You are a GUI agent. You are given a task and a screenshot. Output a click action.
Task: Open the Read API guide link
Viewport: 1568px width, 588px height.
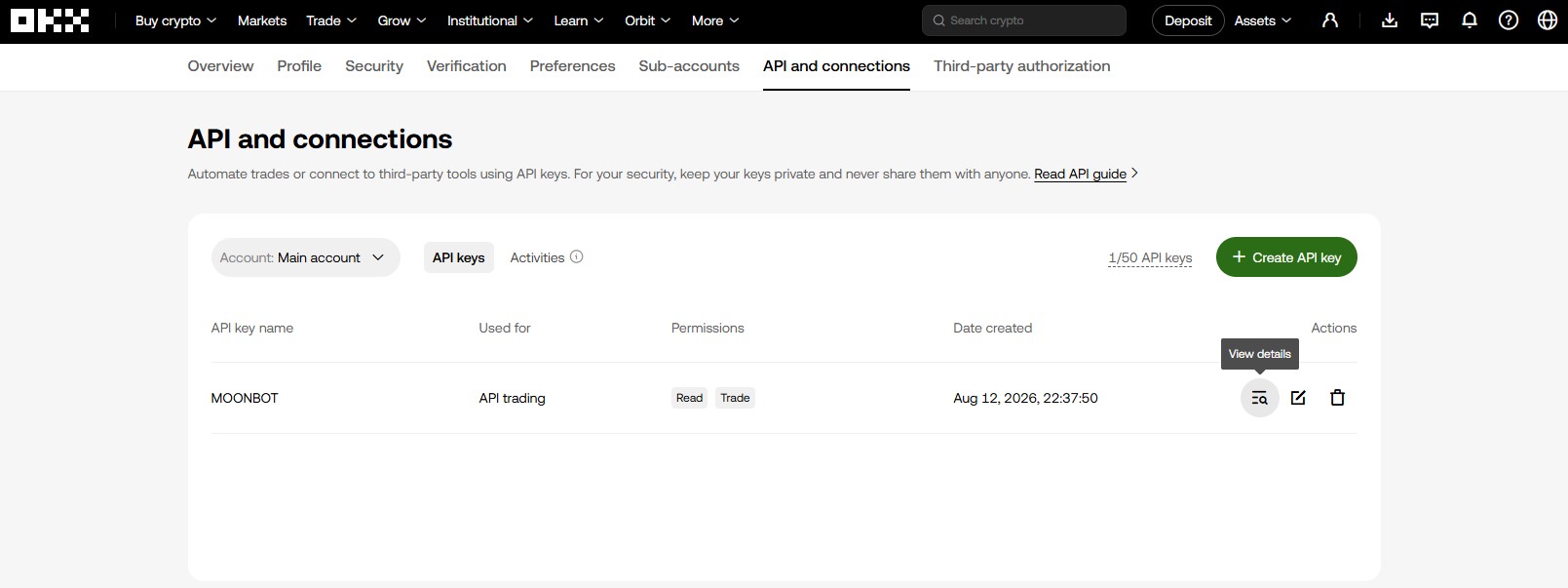(1080, 174)
